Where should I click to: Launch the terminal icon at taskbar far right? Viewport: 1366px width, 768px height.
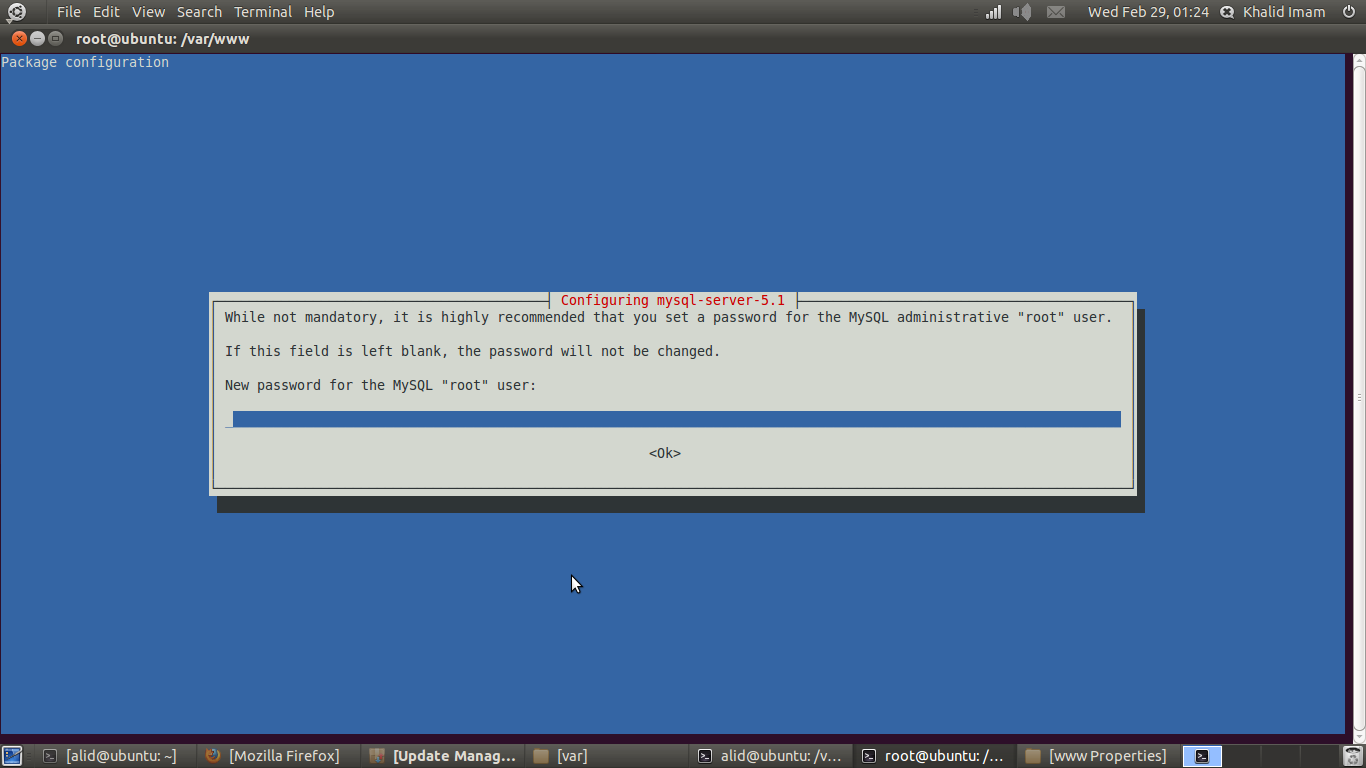1201,755
